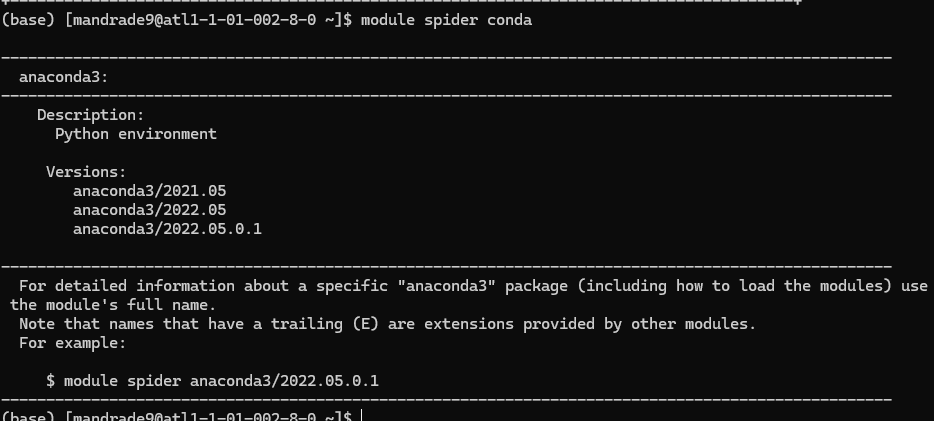Screen dimensions: 934x421
Task: Click the "Python environment" description text
Action: [x=135, y=134]
